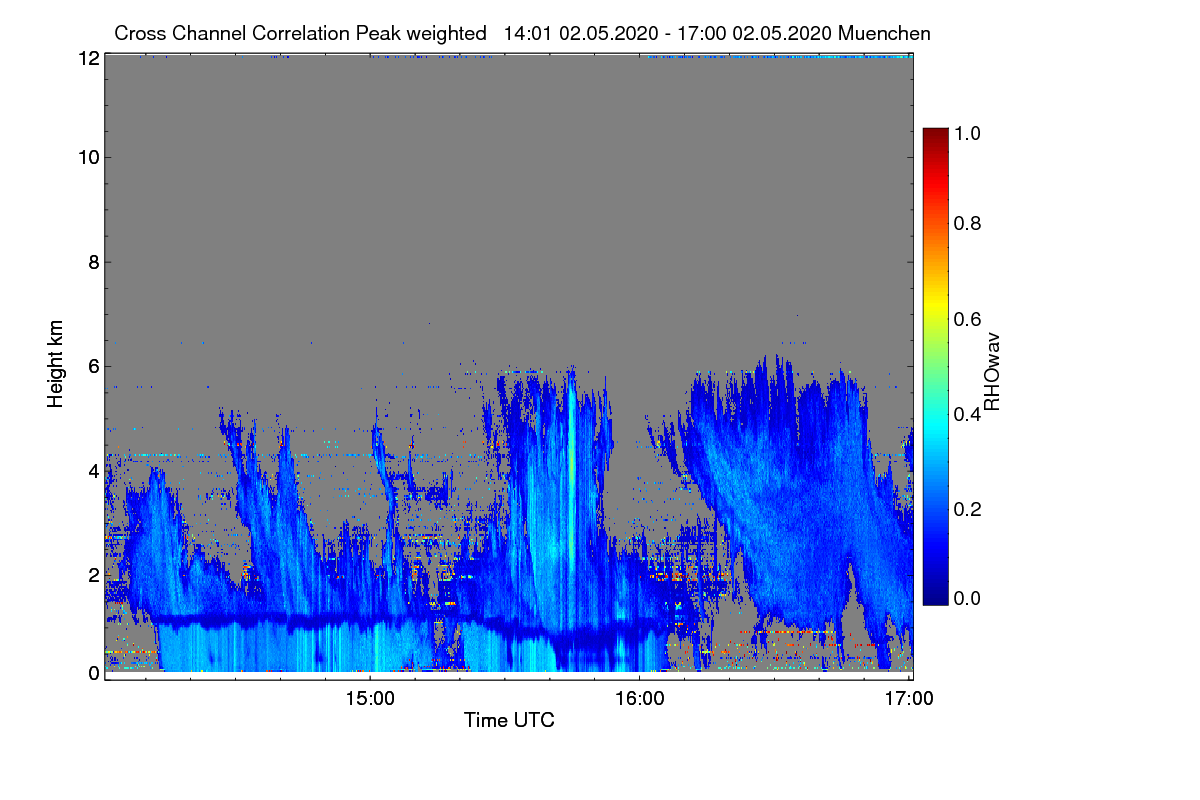Click the date range '14:01 02.05.2020 - 17:00 02.05.2020'
This screenshot has width=1200, height=800.
click(668, 33)
